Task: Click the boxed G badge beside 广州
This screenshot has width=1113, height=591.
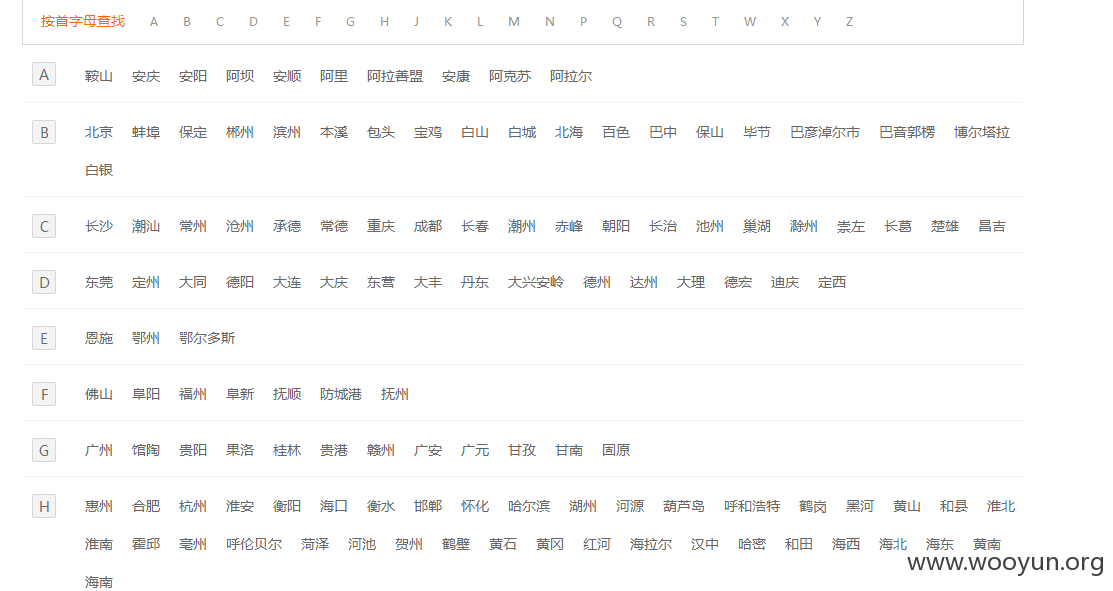Action: pyautogui.click(x=44, y=451)
